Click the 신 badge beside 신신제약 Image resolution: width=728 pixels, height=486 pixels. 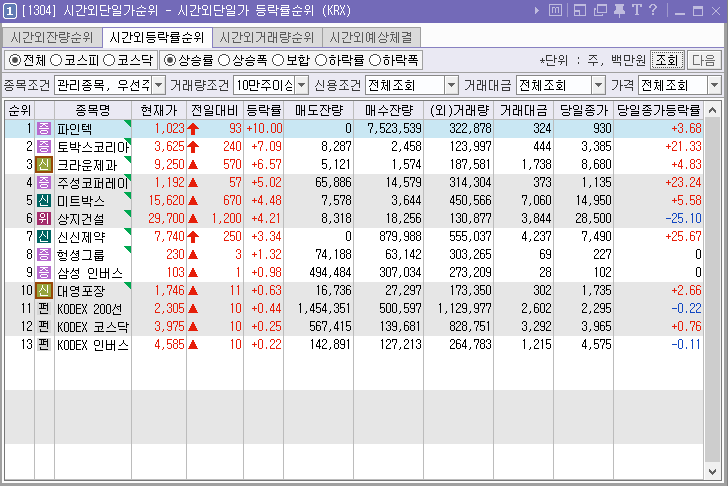coord(44,237)
